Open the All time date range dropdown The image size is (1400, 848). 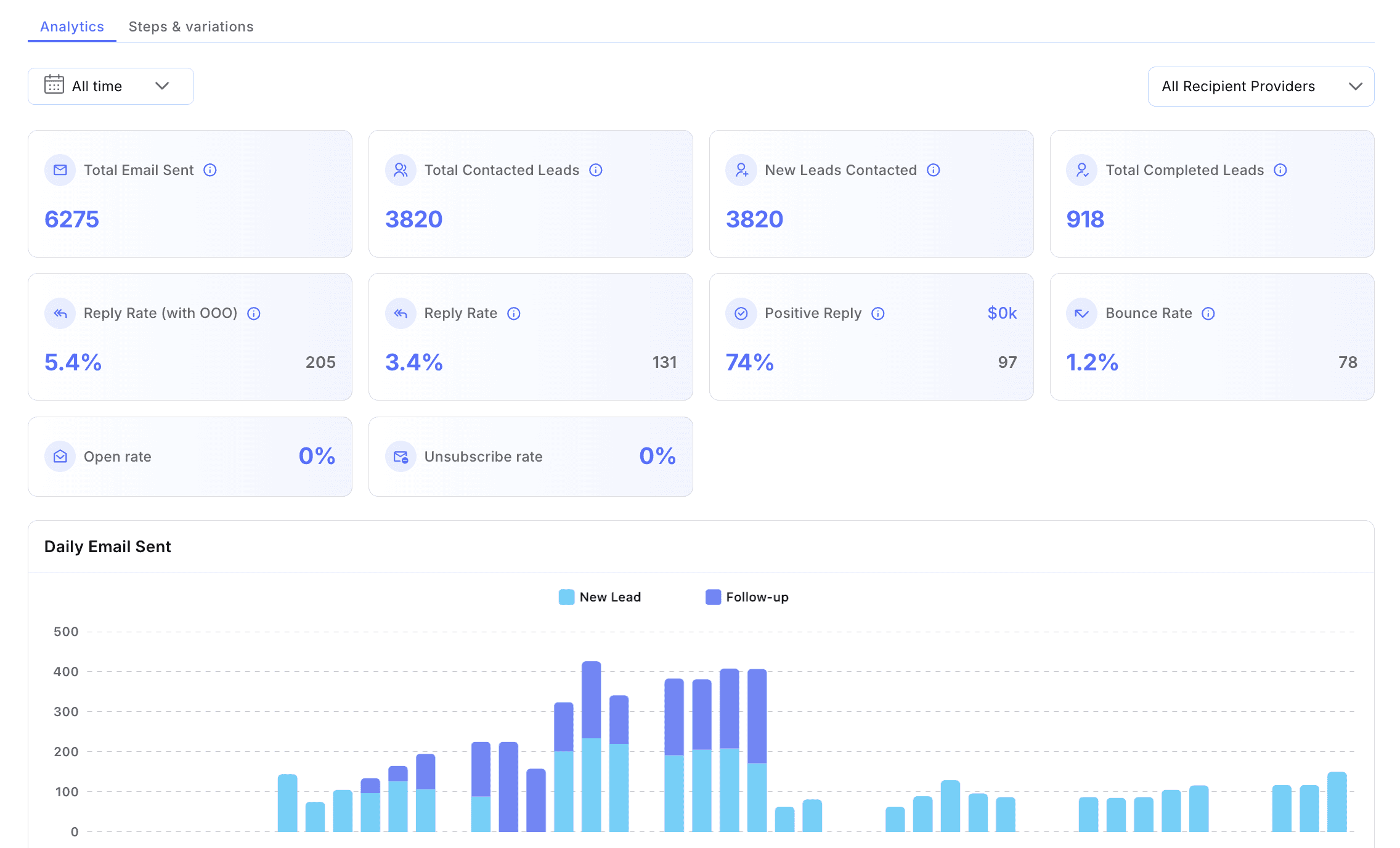(111, 86)
